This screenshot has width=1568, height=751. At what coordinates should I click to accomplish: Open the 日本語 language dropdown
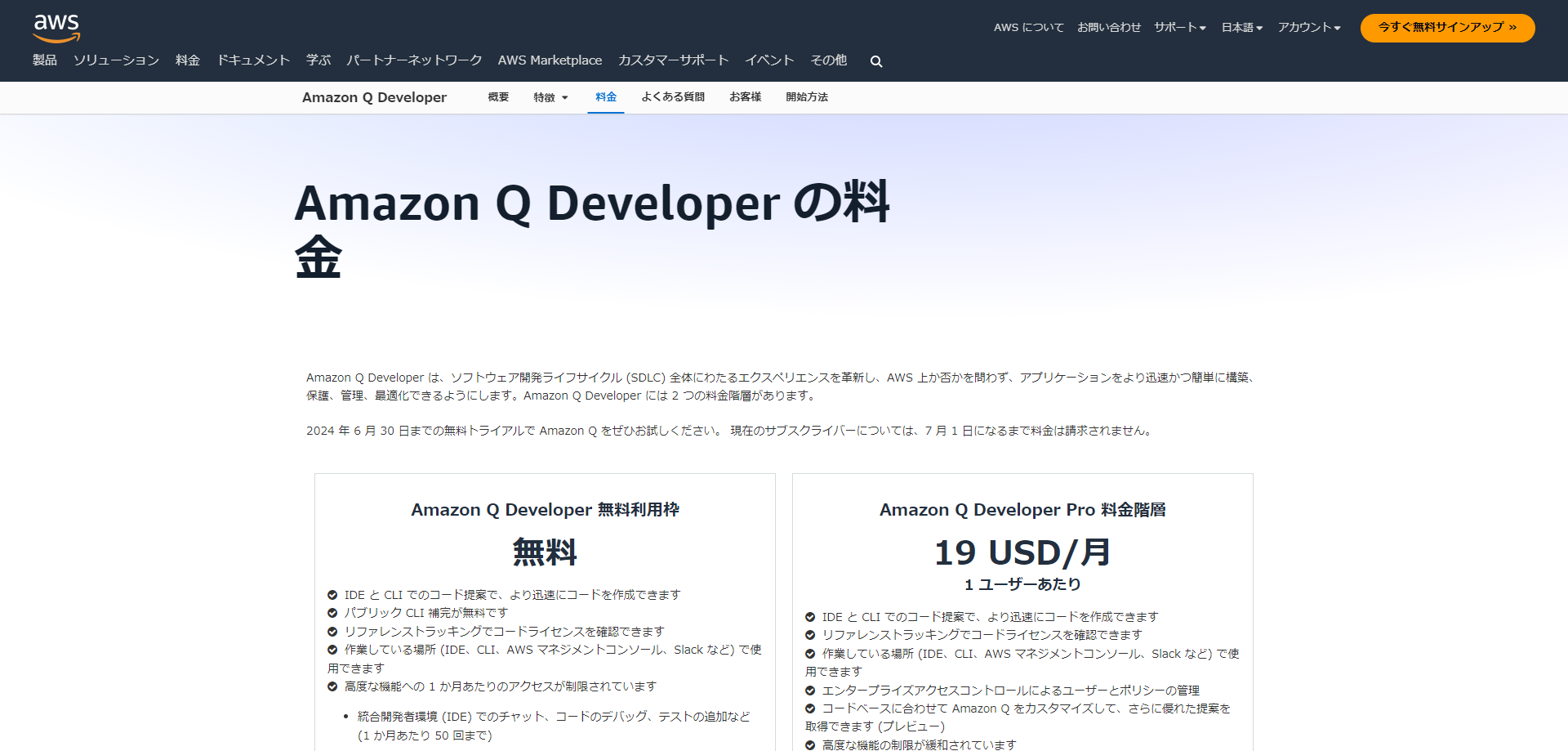(x=1241, y=27)
